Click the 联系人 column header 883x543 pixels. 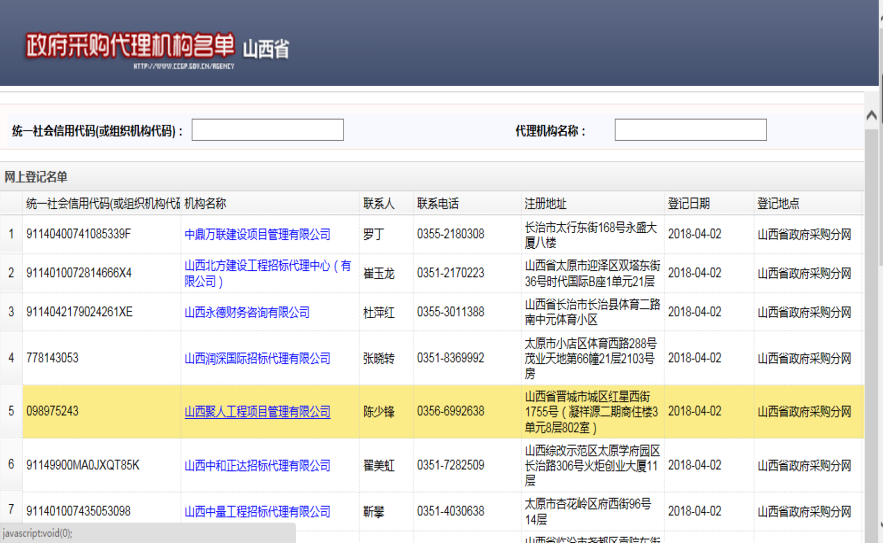[379, 203]
